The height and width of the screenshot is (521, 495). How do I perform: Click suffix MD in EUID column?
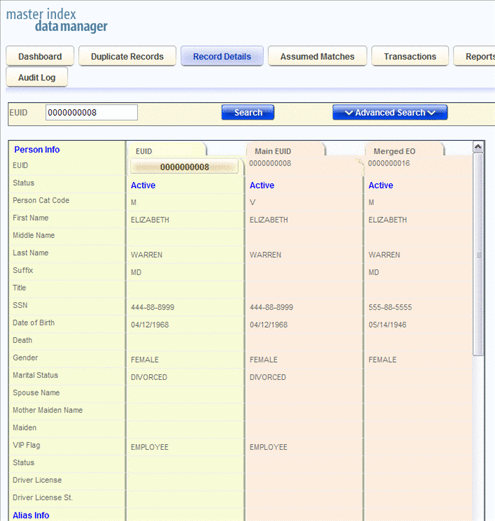tap(136, 272)
